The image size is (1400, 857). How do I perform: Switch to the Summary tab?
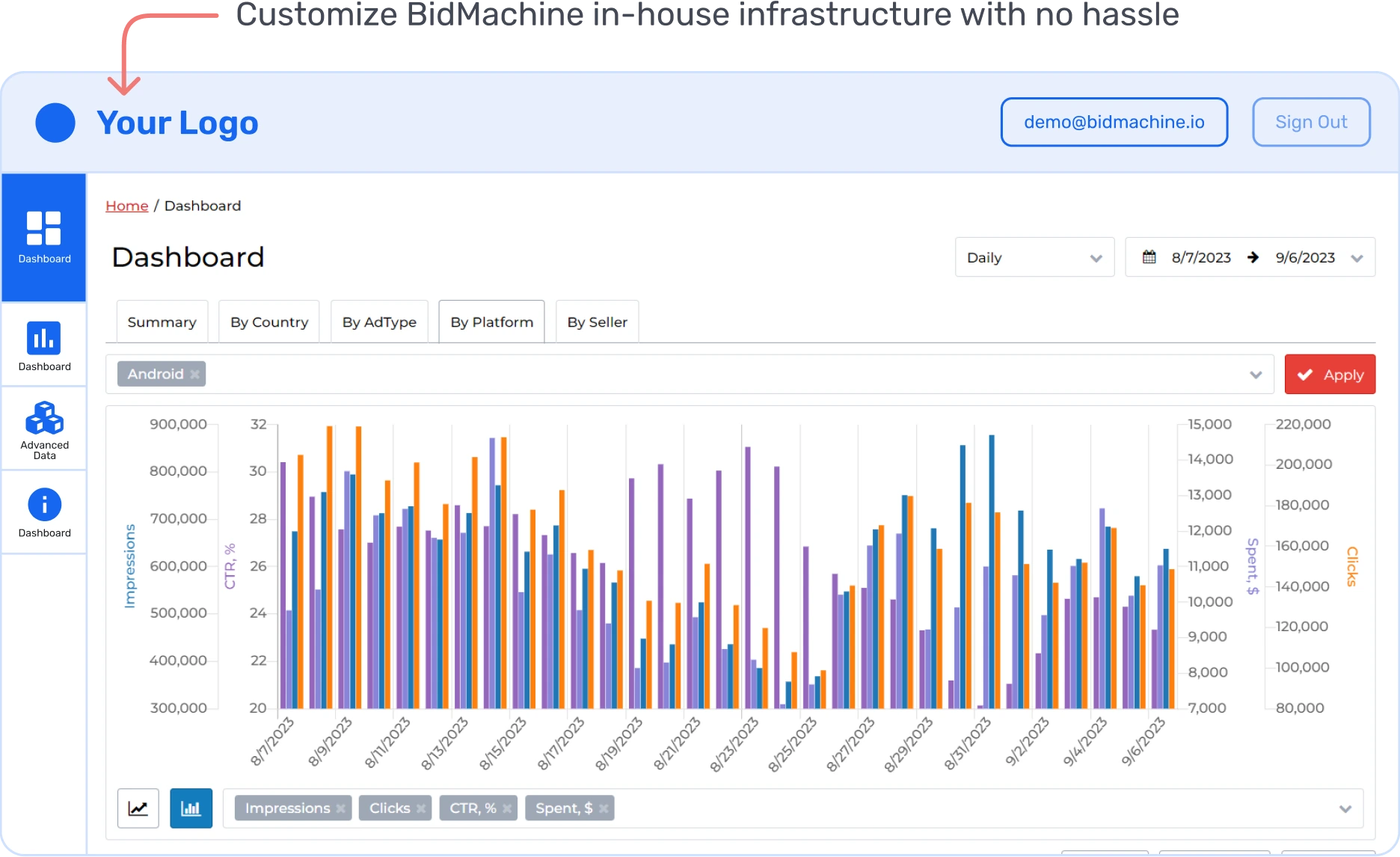[162, 321]
